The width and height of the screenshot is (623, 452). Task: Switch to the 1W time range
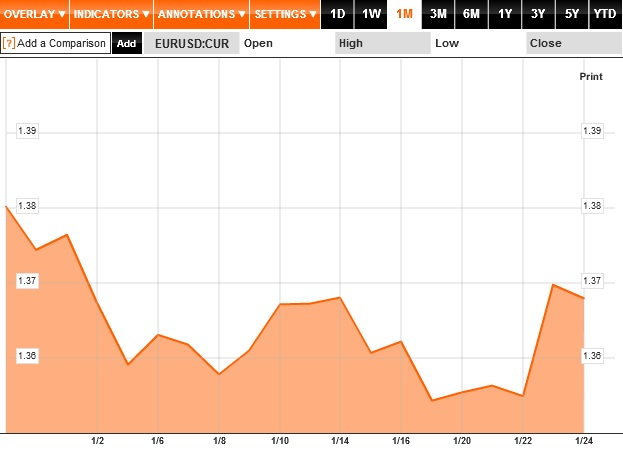371,14
